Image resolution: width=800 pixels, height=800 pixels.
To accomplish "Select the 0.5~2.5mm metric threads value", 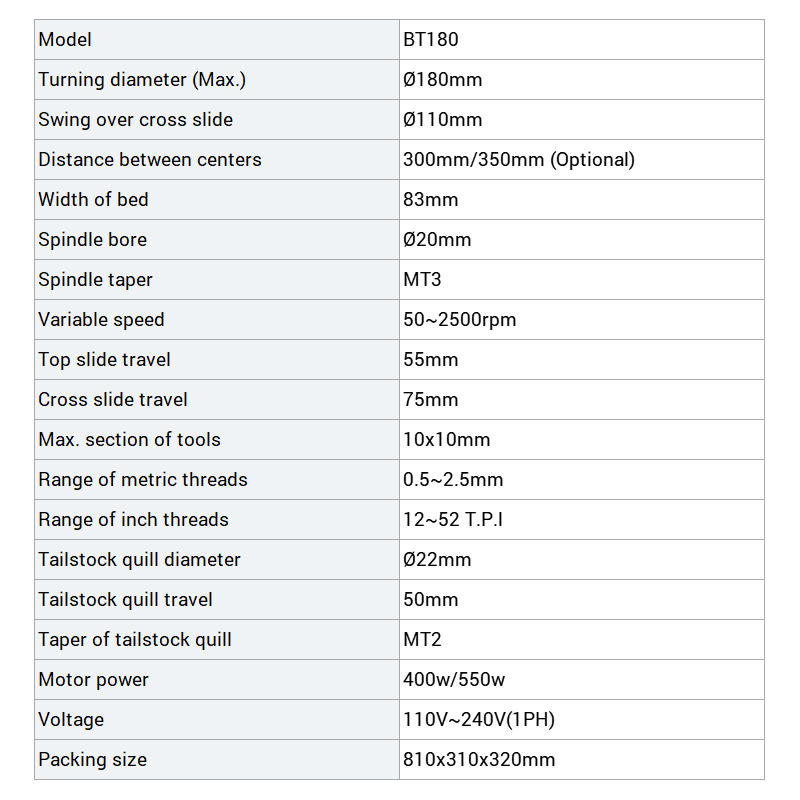I will point(453,480).
